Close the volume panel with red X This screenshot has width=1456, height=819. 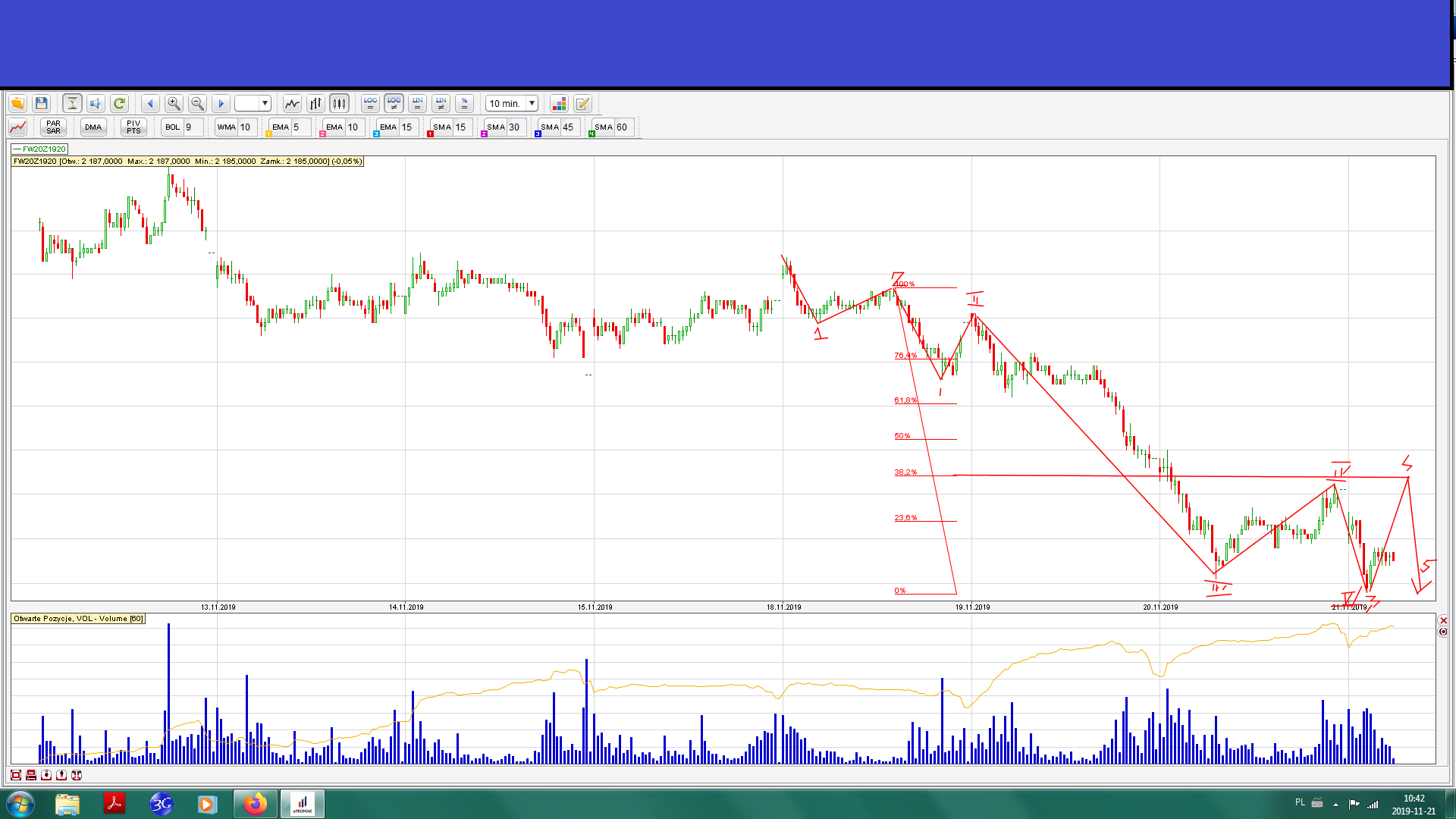tap(1443, 620)
